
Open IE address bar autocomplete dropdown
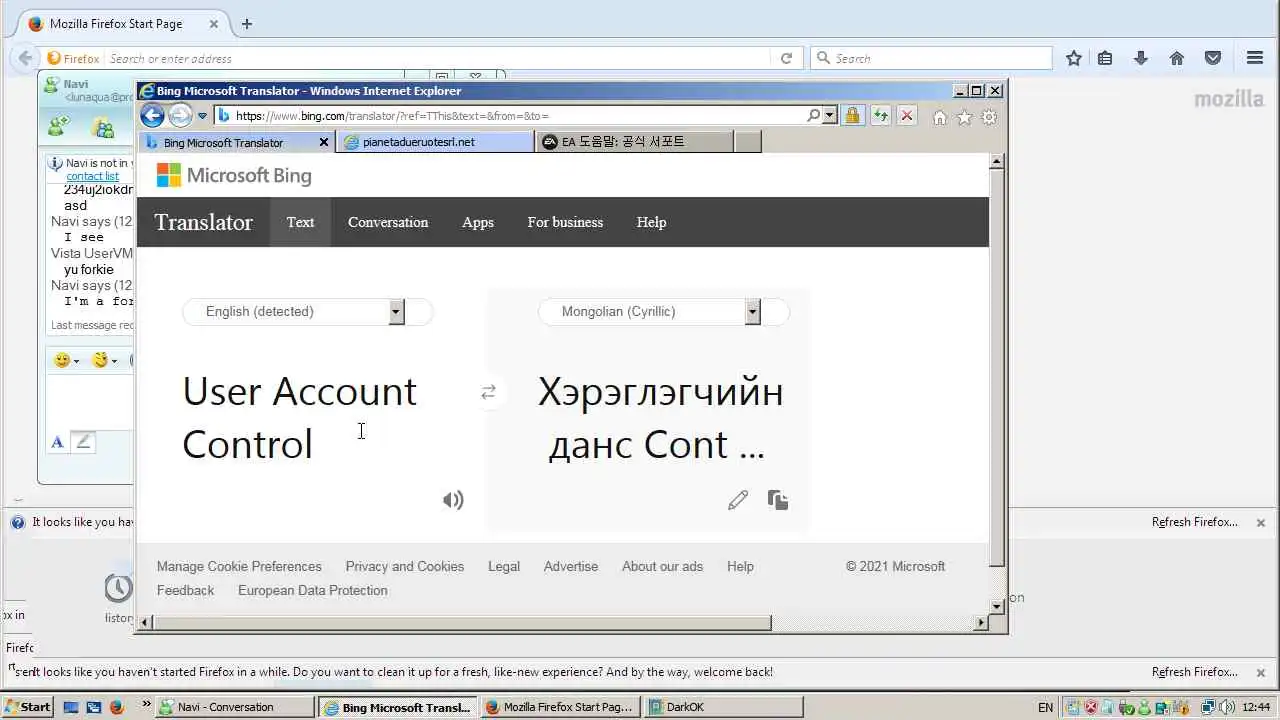click(x=829, y=116)
